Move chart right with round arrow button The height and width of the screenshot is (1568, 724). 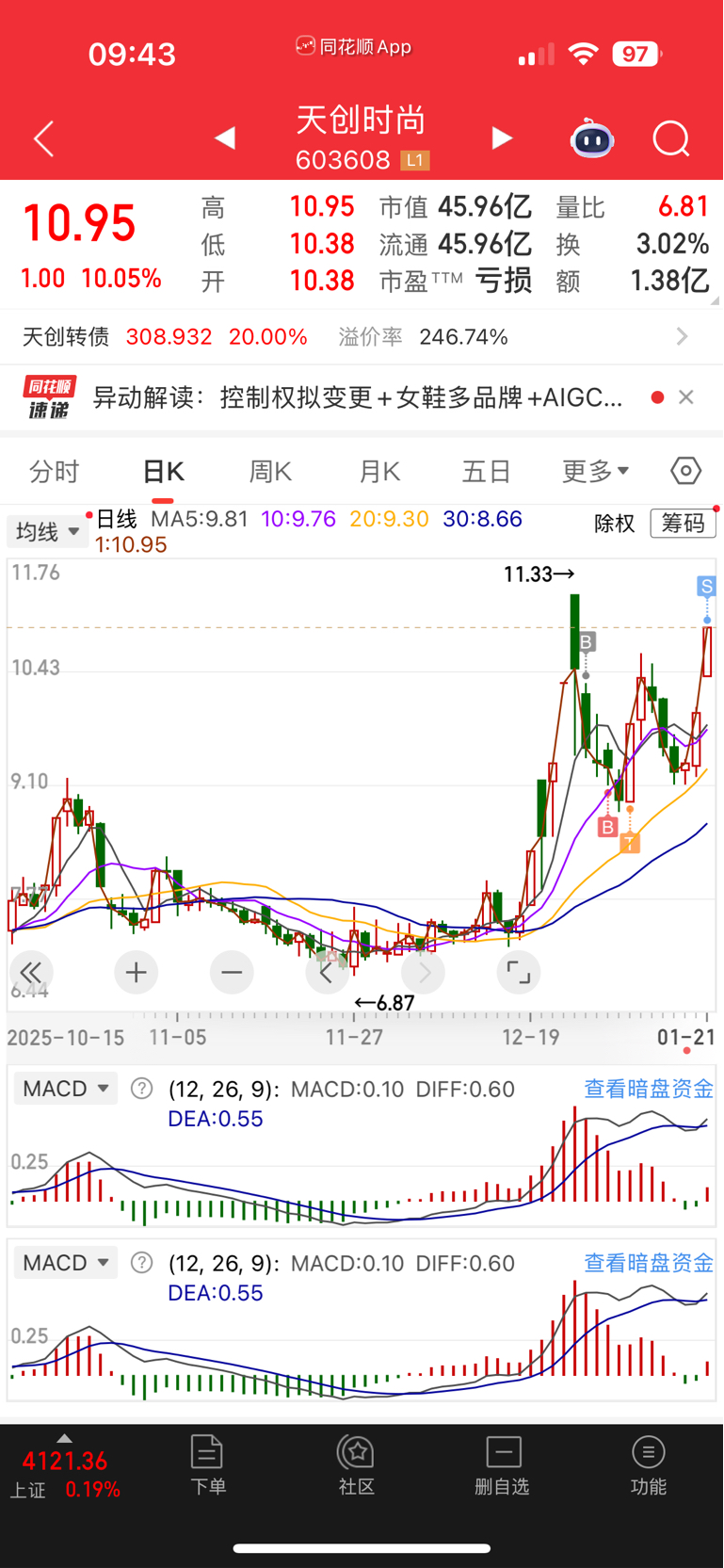coord(424,972)
